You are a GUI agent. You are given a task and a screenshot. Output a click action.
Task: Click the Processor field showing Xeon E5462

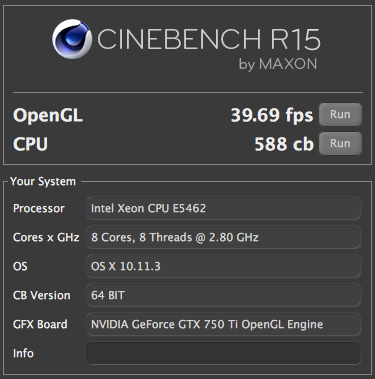coord(223,208)
